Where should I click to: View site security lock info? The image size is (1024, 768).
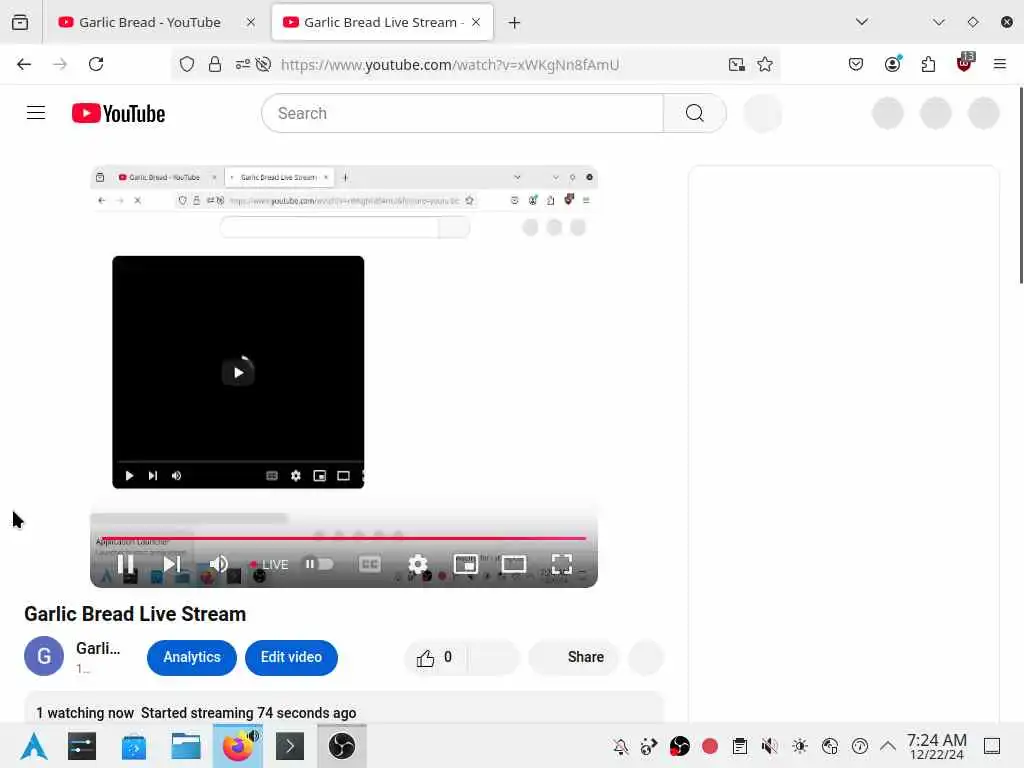[x=215, y=64]
